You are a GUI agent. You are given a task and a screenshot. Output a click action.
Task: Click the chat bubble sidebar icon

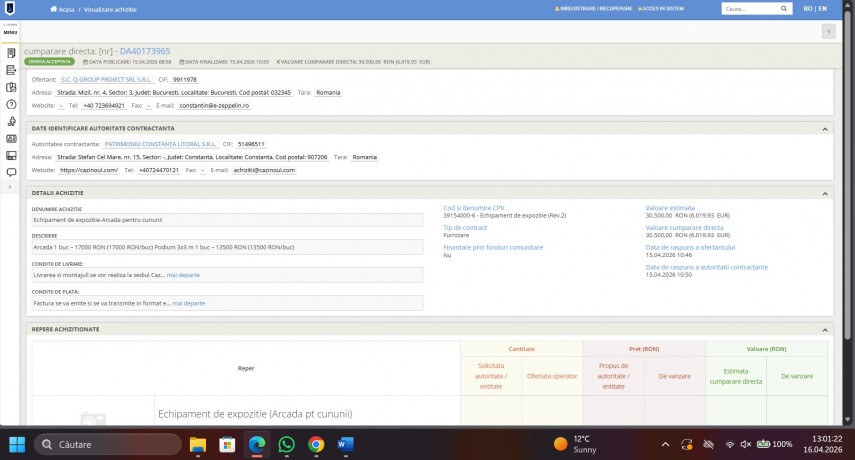click(11, 172)
